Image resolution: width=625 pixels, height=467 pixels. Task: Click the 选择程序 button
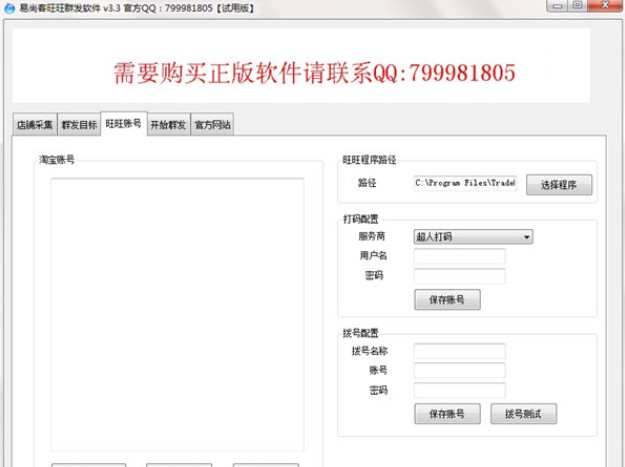(559, 185)
